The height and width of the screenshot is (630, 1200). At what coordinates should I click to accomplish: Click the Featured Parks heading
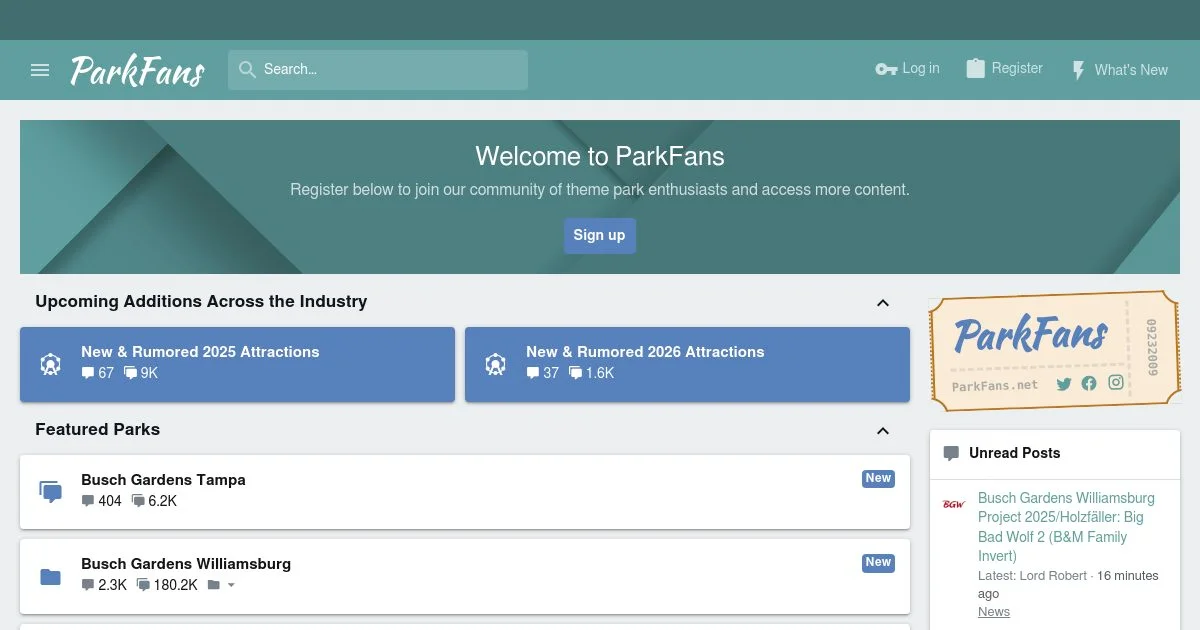[x=97, y=430]
